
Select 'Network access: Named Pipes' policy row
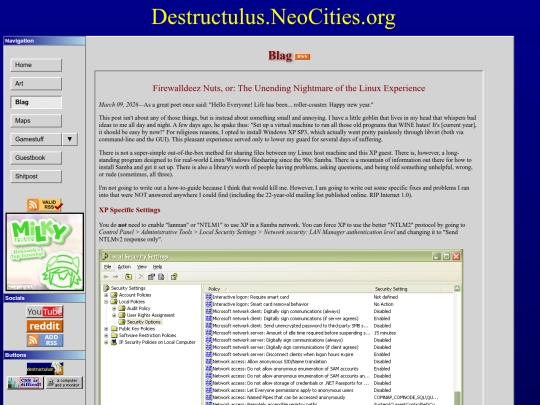[329, 397]
